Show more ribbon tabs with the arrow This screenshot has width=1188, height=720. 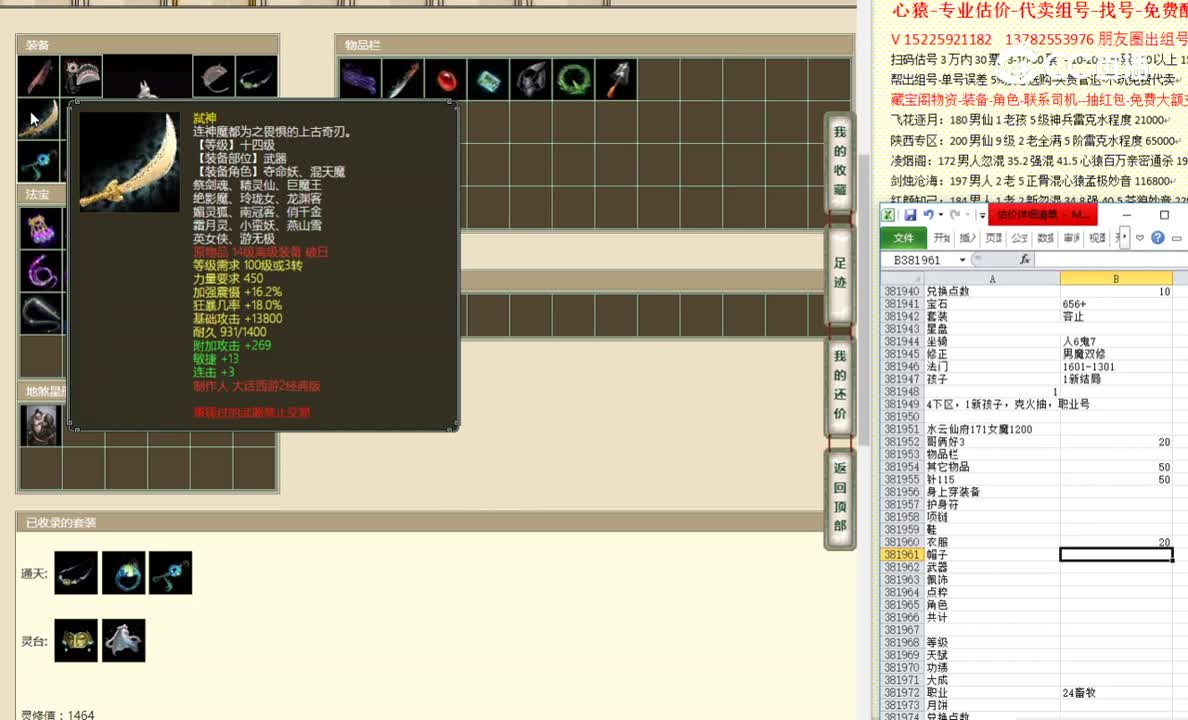pos(1125,237)
